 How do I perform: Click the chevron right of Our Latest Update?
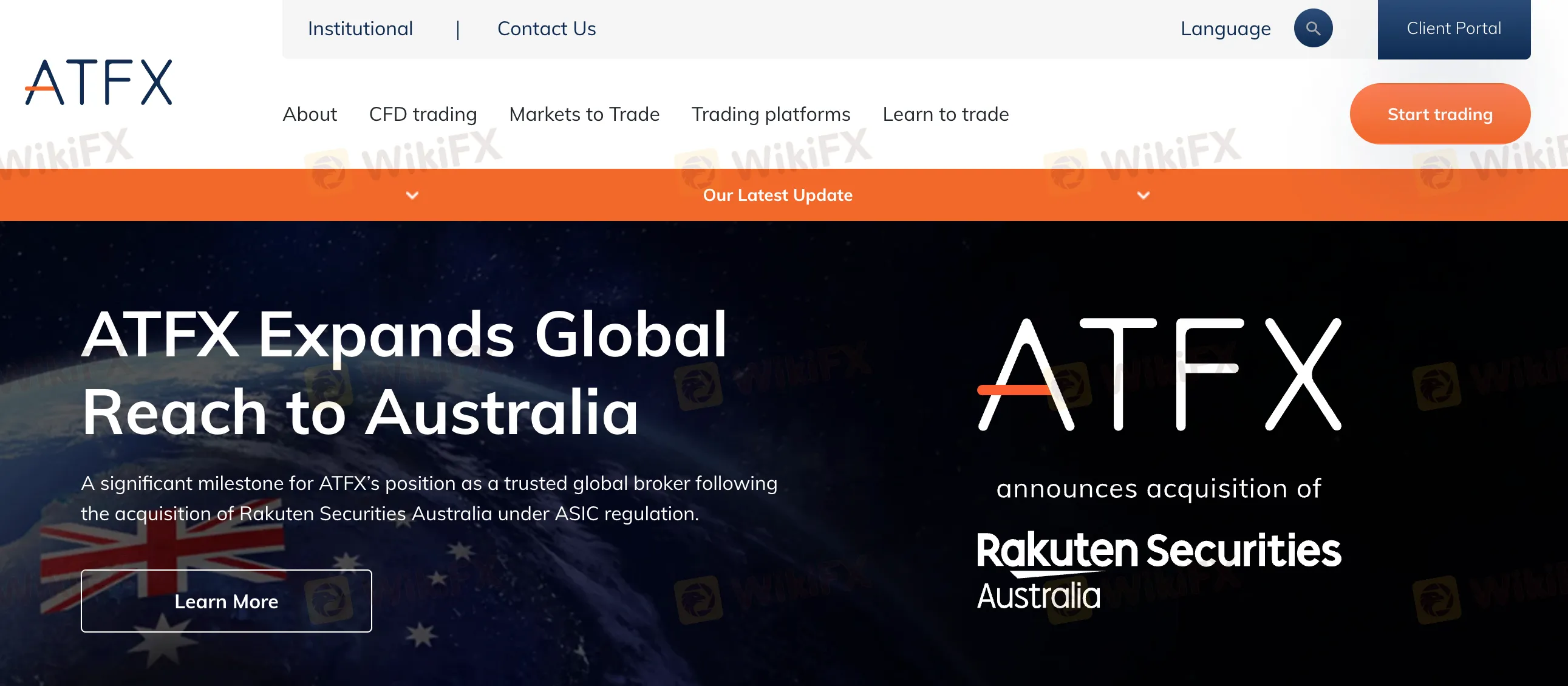1143,195
